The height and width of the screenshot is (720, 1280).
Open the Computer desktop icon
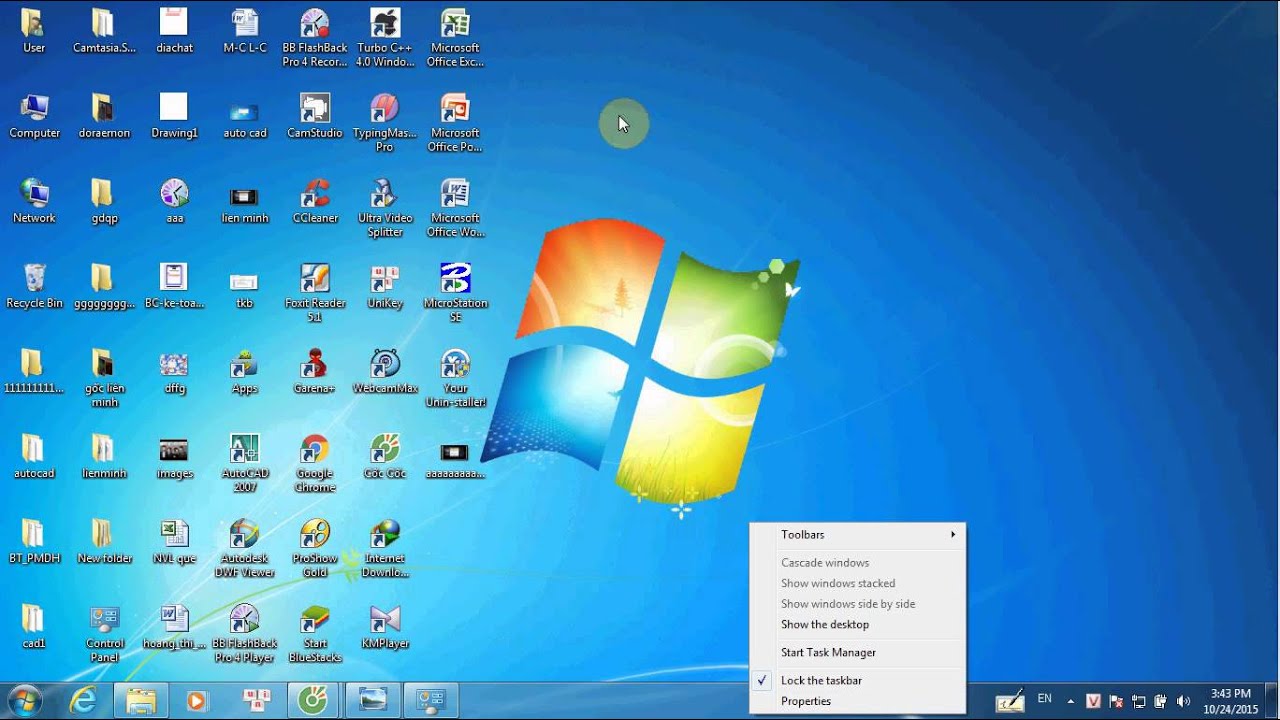(34, 117)
